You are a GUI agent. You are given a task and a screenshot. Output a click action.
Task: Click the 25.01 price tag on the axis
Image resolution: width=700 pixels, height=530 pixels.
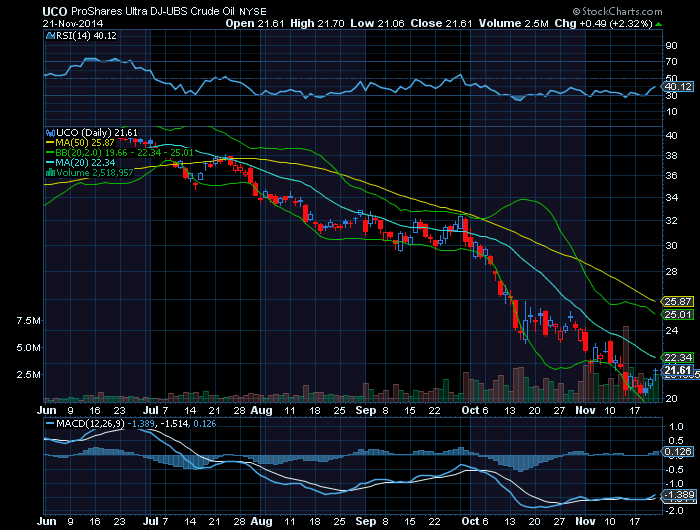coord(678,314)
